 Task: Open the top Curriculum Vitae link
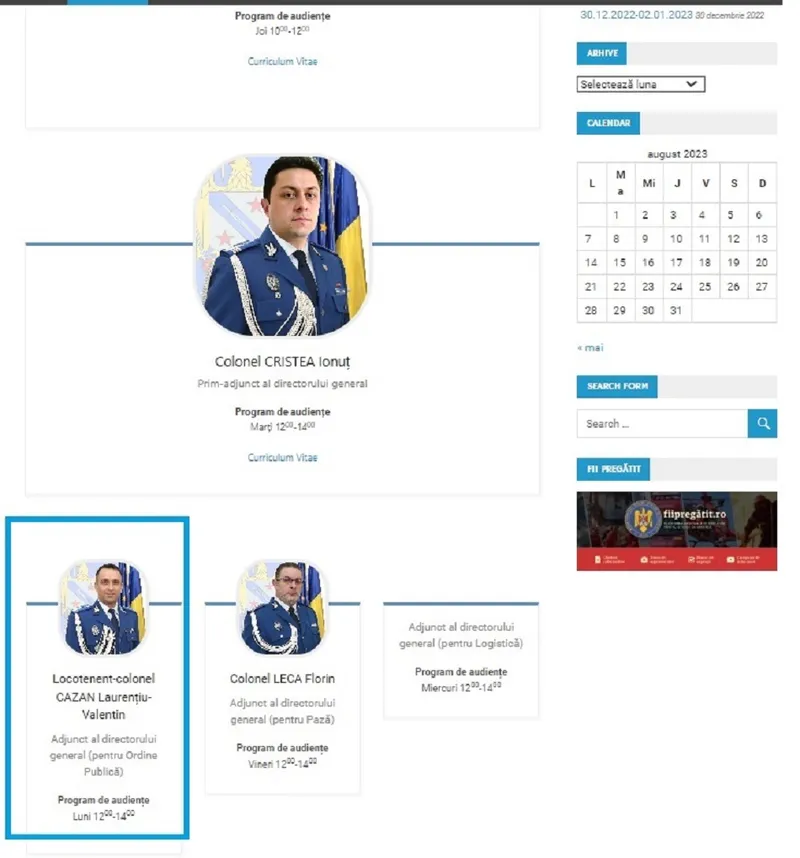[x=282, y=61]
